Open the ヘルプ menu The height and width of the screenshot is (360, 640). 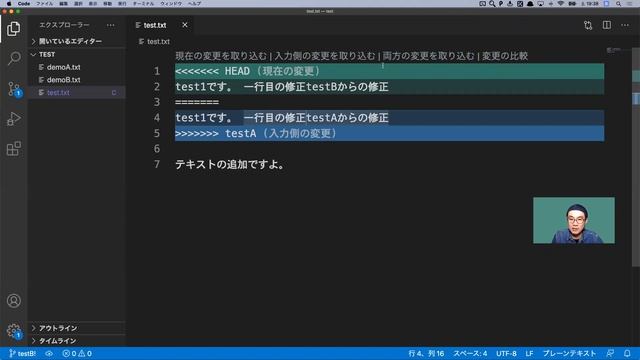(x=194, y=4)
